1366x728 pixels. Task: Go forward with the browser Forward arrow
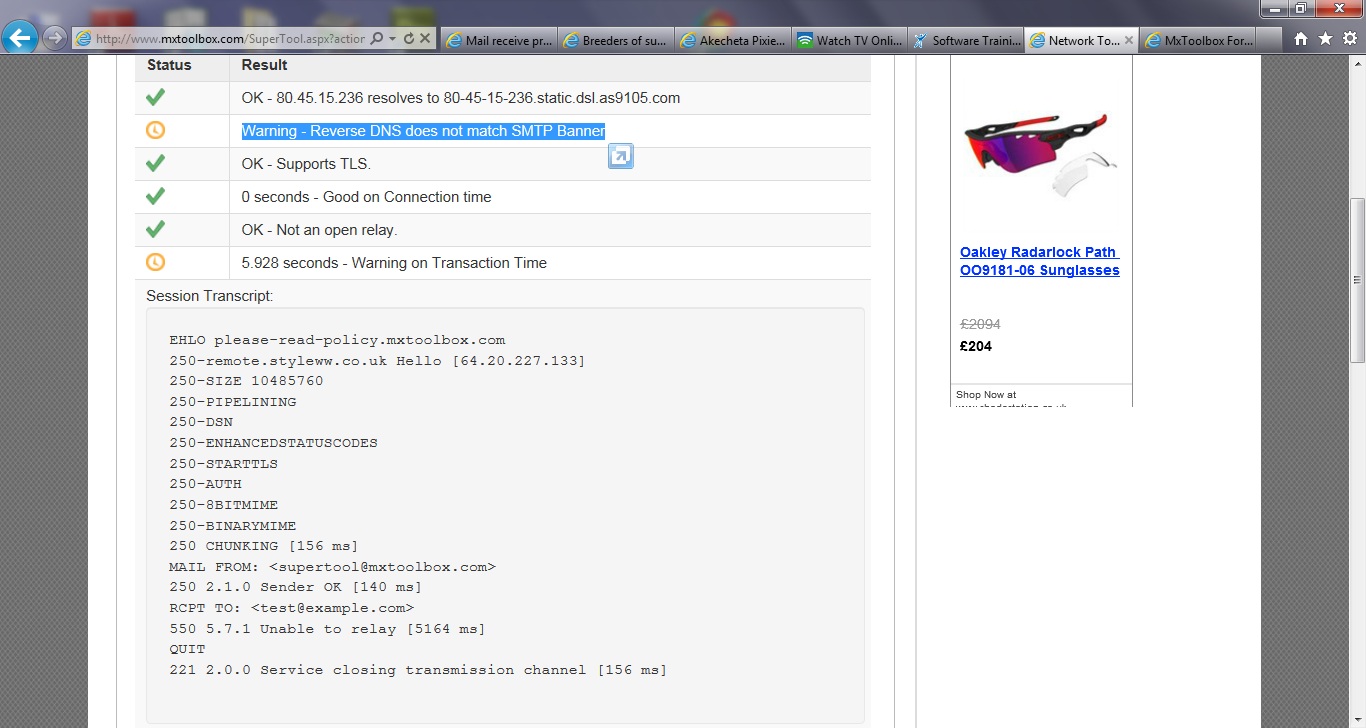point(54,39)
